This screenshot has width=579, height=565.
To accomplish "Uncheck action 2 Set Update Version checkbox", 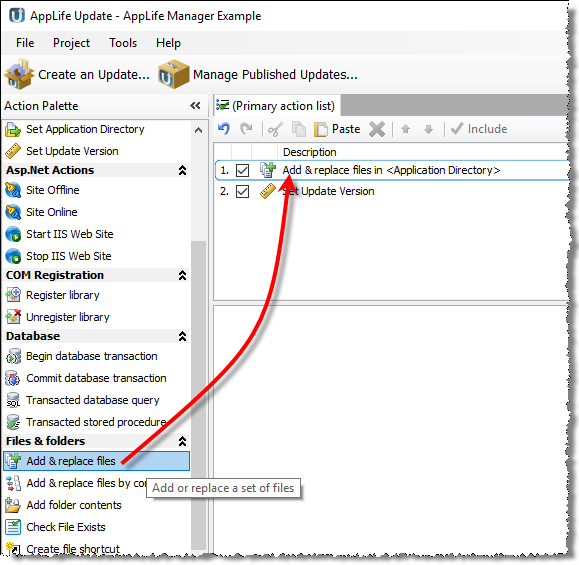I will pos(242,192).
